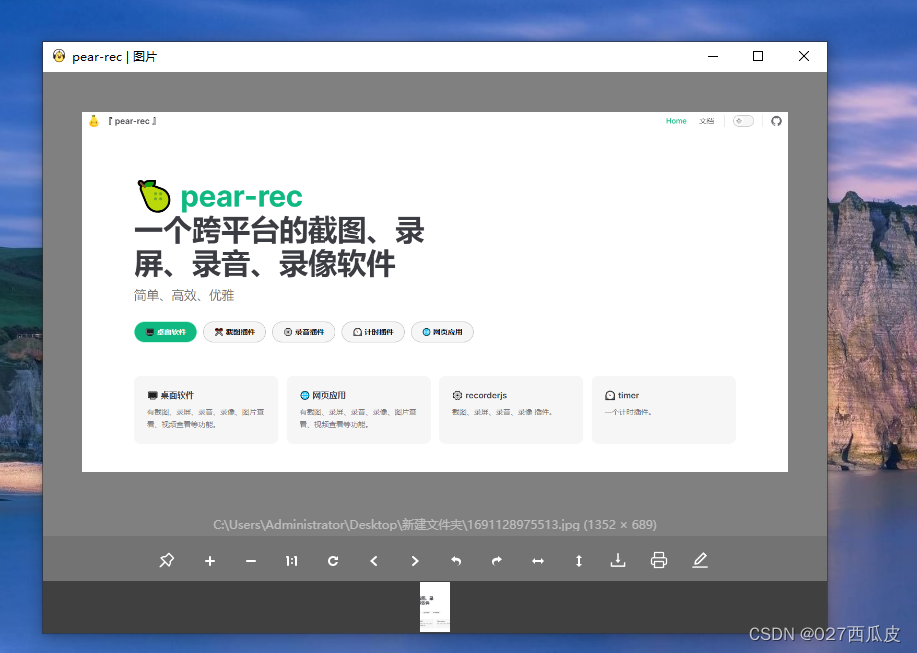Image resolution: width=917 pixels, height=653 pixels.
Task: Flip the image horizontally
Action: tap(538, 560)
